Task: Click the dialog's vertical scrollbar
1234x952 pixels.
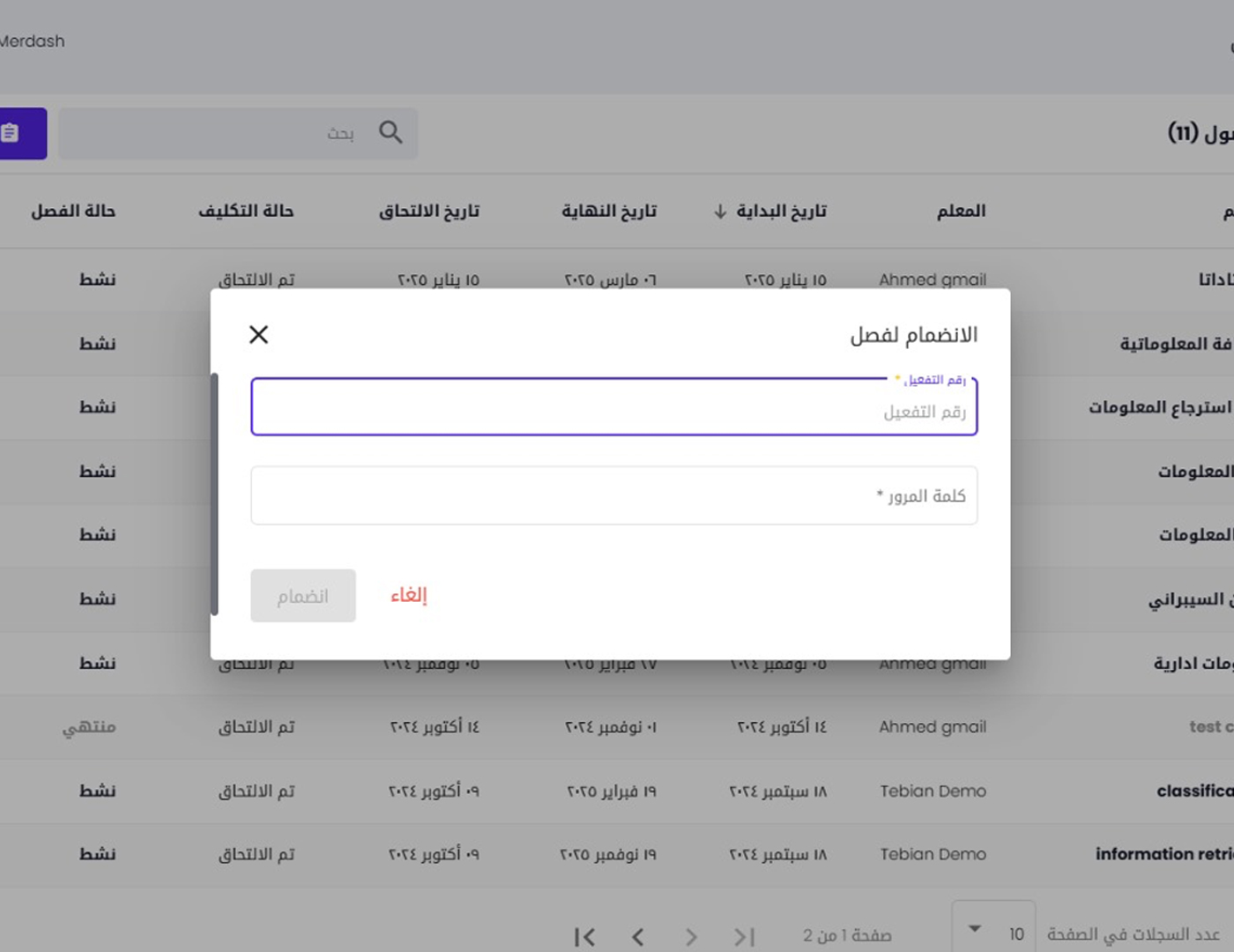Action: coord(214,494)
